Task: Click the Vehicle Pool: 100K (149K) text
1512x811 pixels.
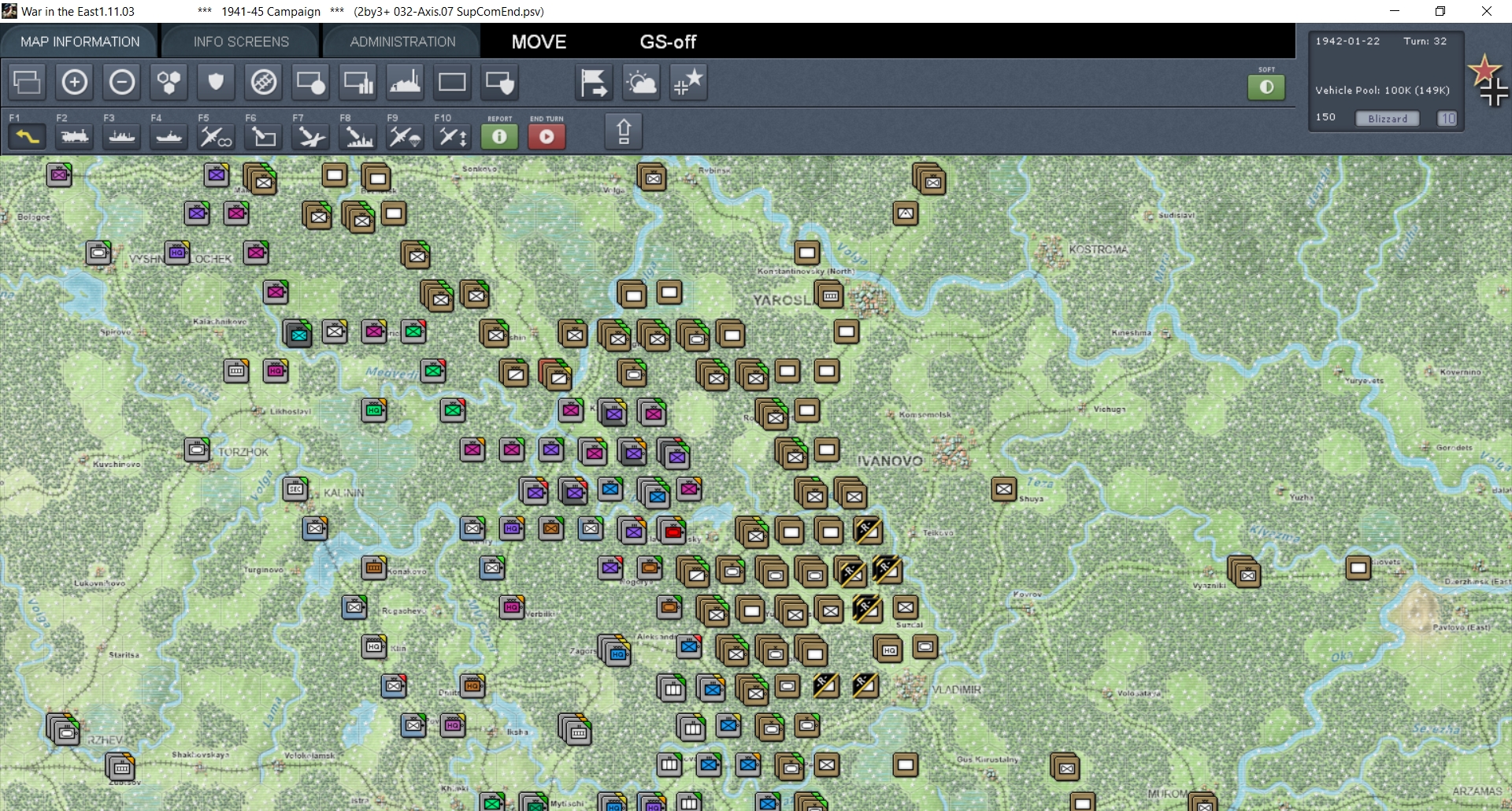Action: (x=1382, y=91)
